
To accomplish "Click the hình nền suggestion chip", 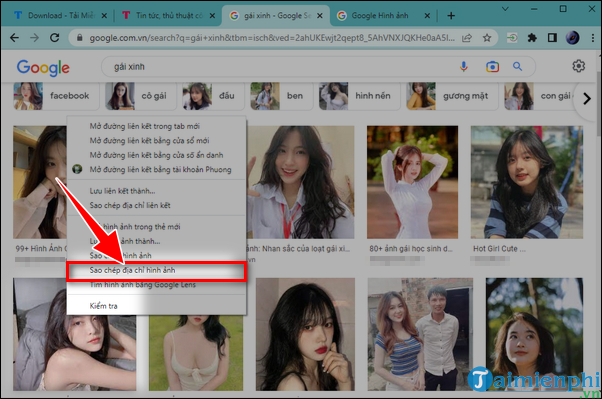I will [359, 96].
